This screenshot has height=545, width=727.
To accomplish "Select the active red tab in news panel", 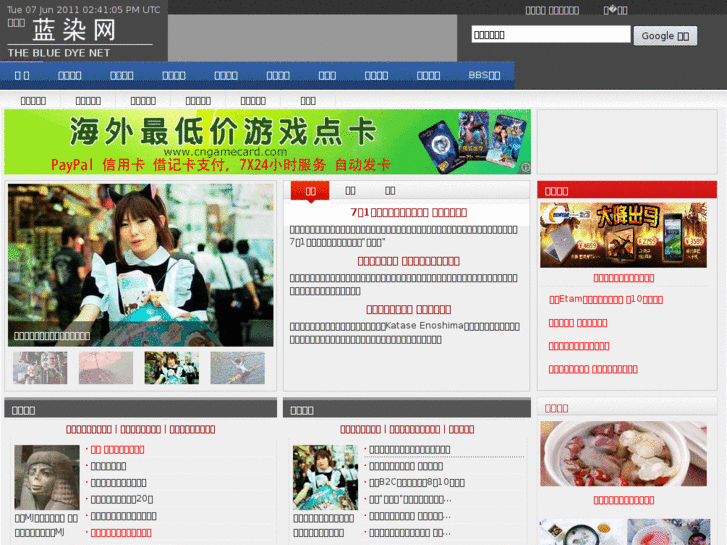I will (310, 191).
